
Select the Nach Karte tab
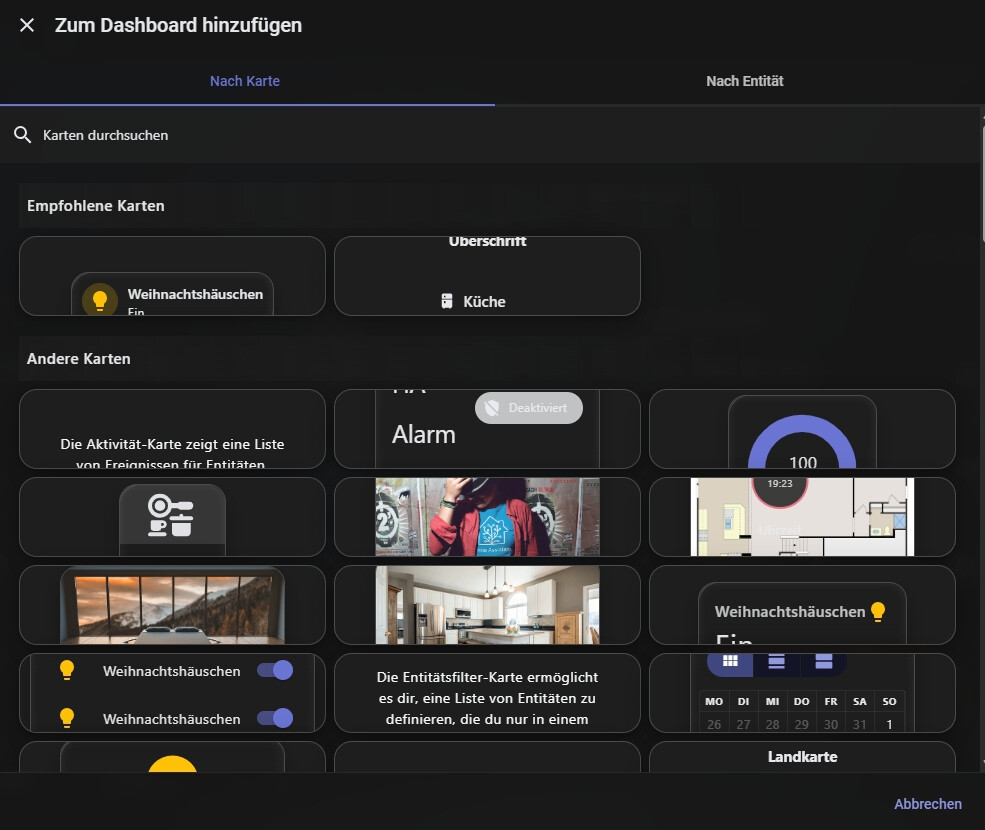[x=245, y=81]
